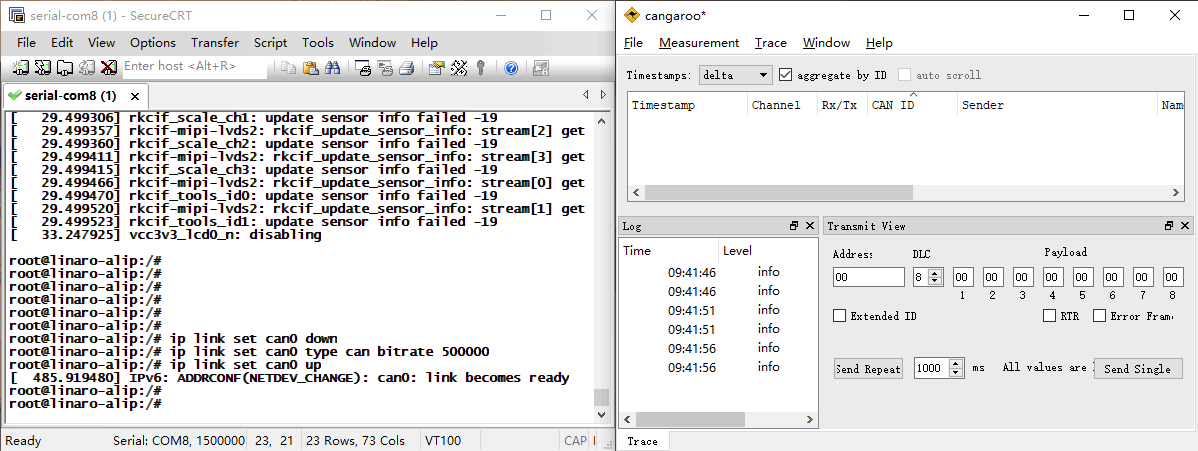Toggle the auto scroll checkbox
This screenshot has height=451, width=1198.
[x=905, y=75]
